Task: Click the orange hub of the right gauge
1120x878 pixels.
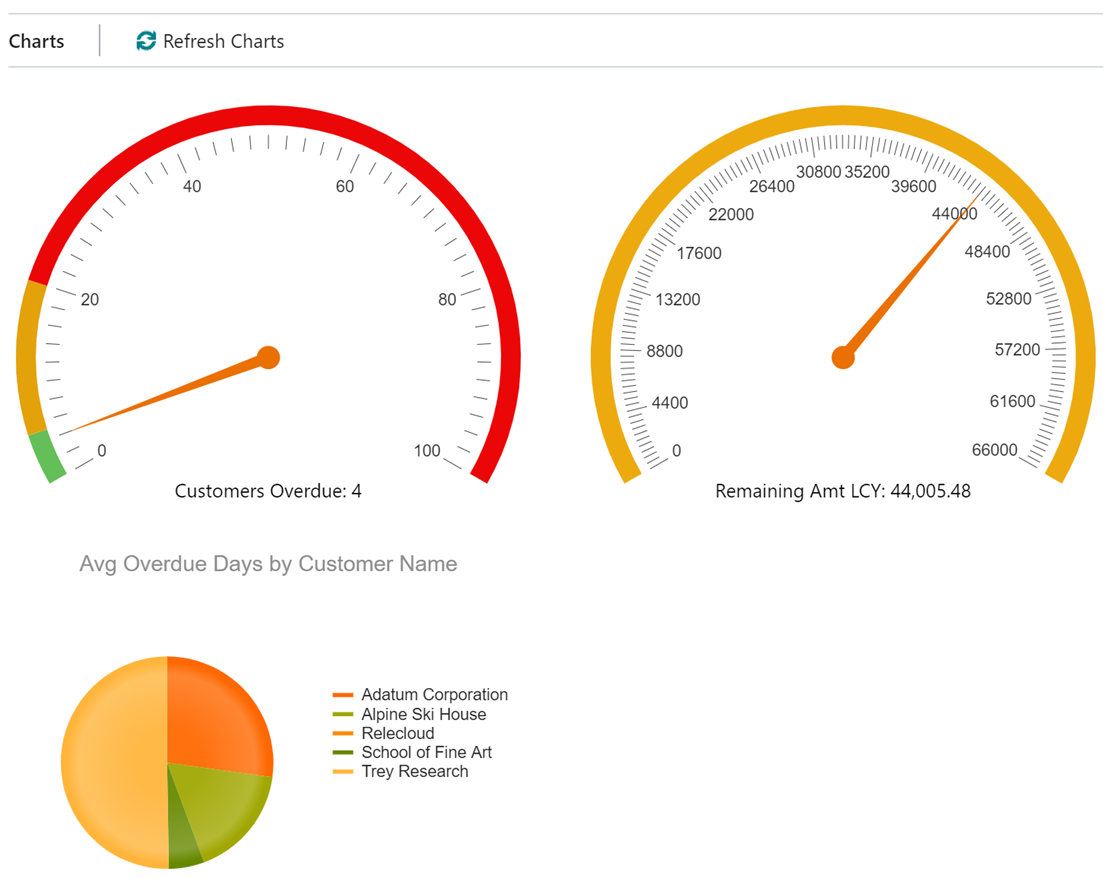Action: pos(843,357)
